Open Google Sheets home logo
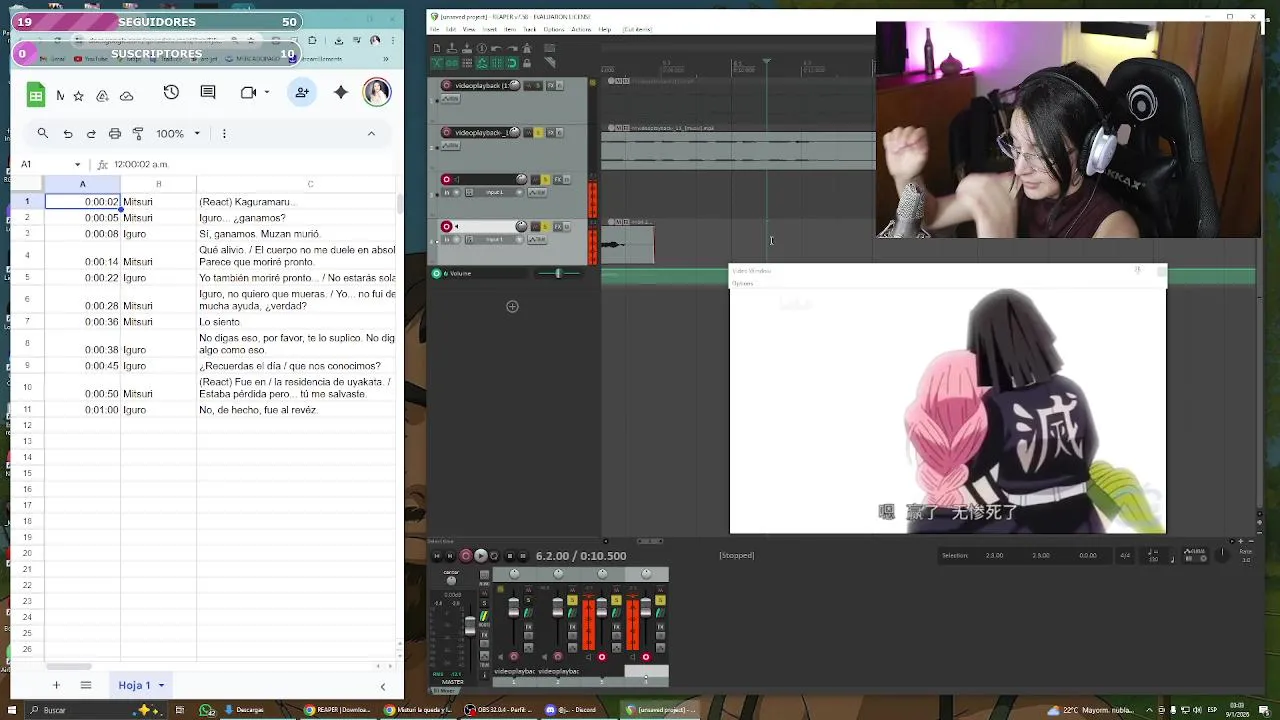 [x=36, y=94]
